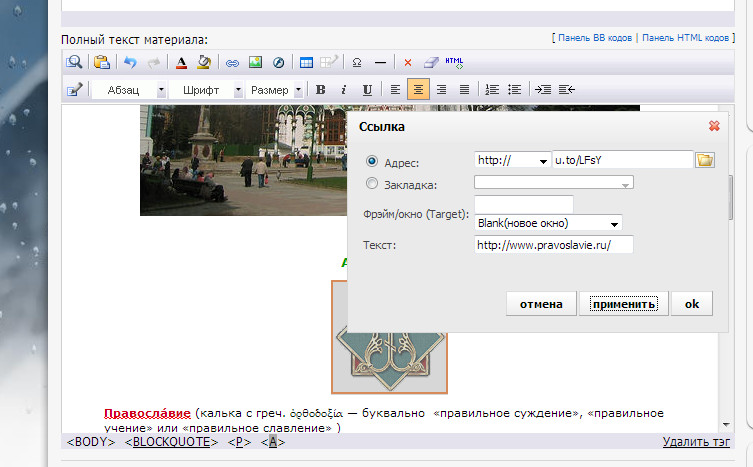Open the http:// protocol dropdown

tap(512, 161)
